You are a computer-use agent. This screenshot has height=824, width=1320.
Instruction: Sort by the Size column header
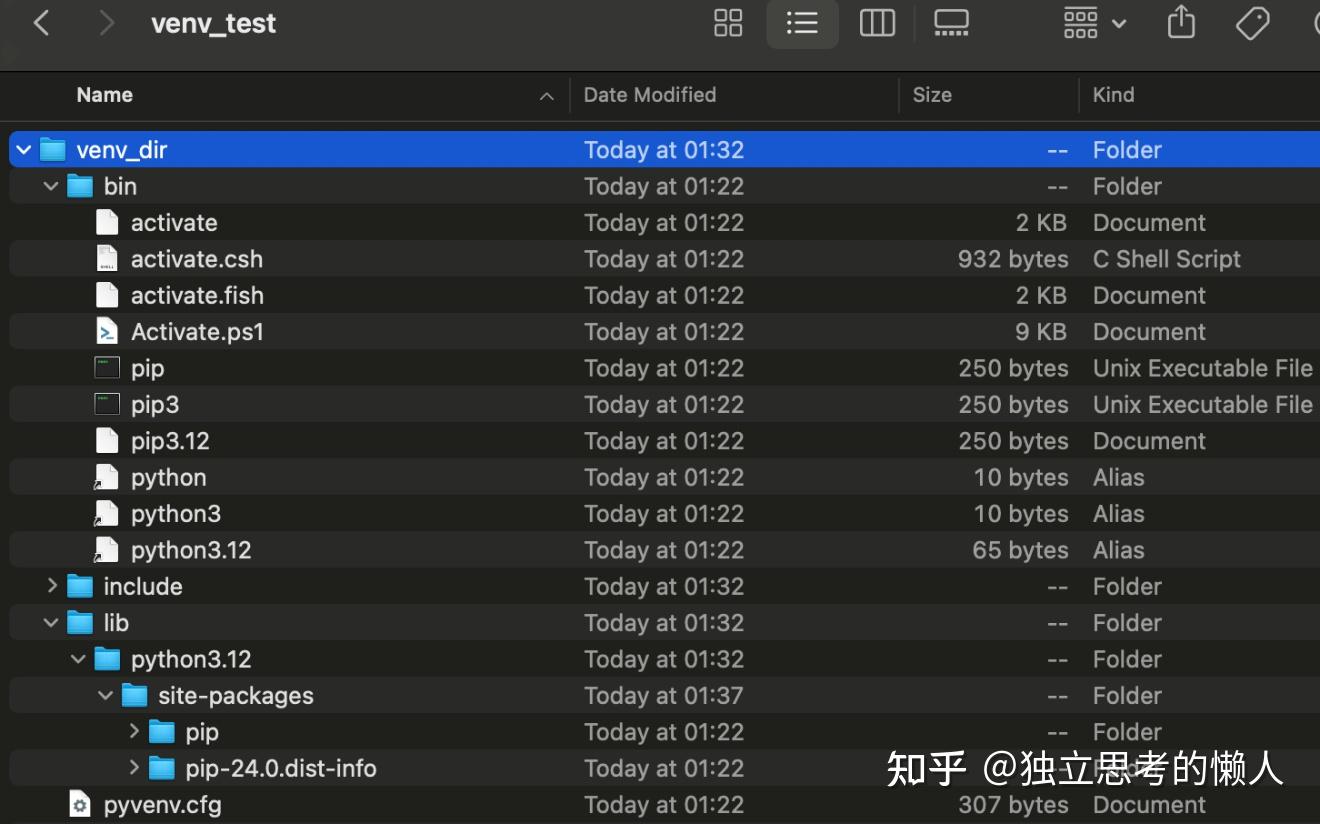pos(932,95)
